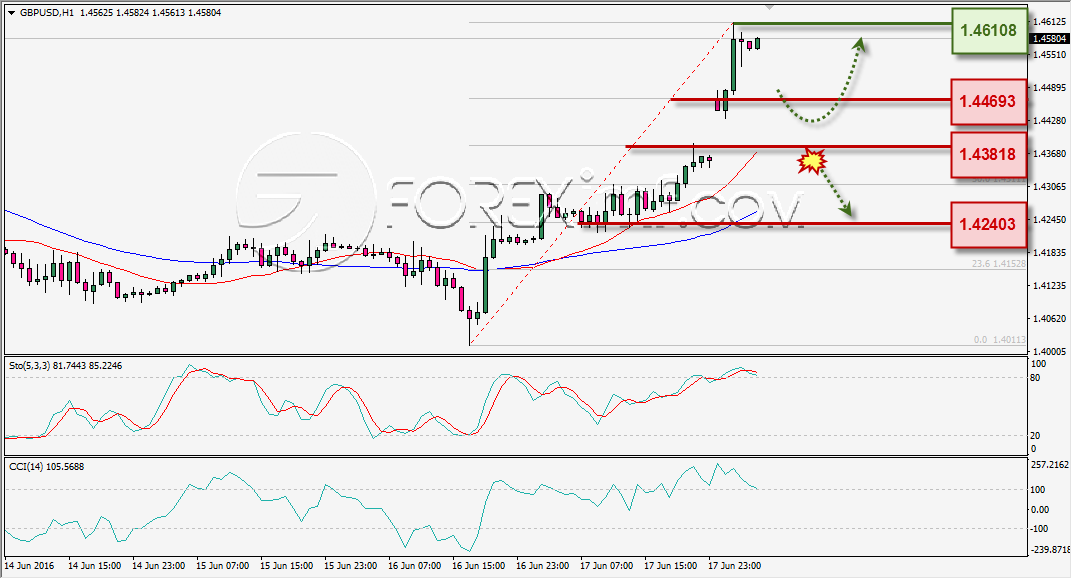The image size is (1072, 579).
Task: Click the 1.44280 price scale value
Action: pyautogui.click(x=1049, y=120)
